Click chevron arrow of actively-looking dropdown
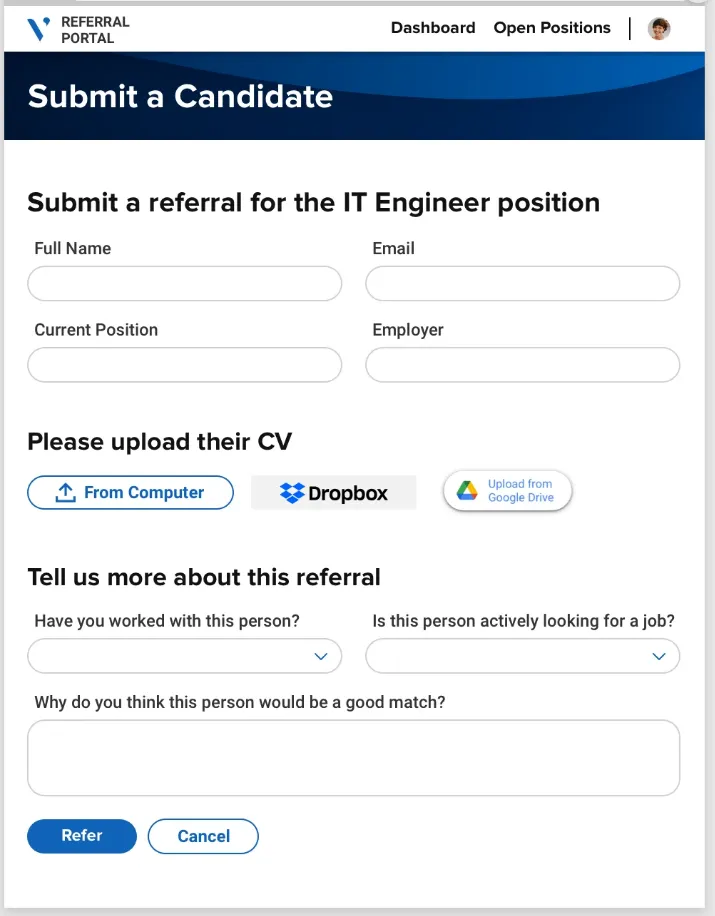The height and width of the screenshot is (916, 715). [x=659, y=656]
